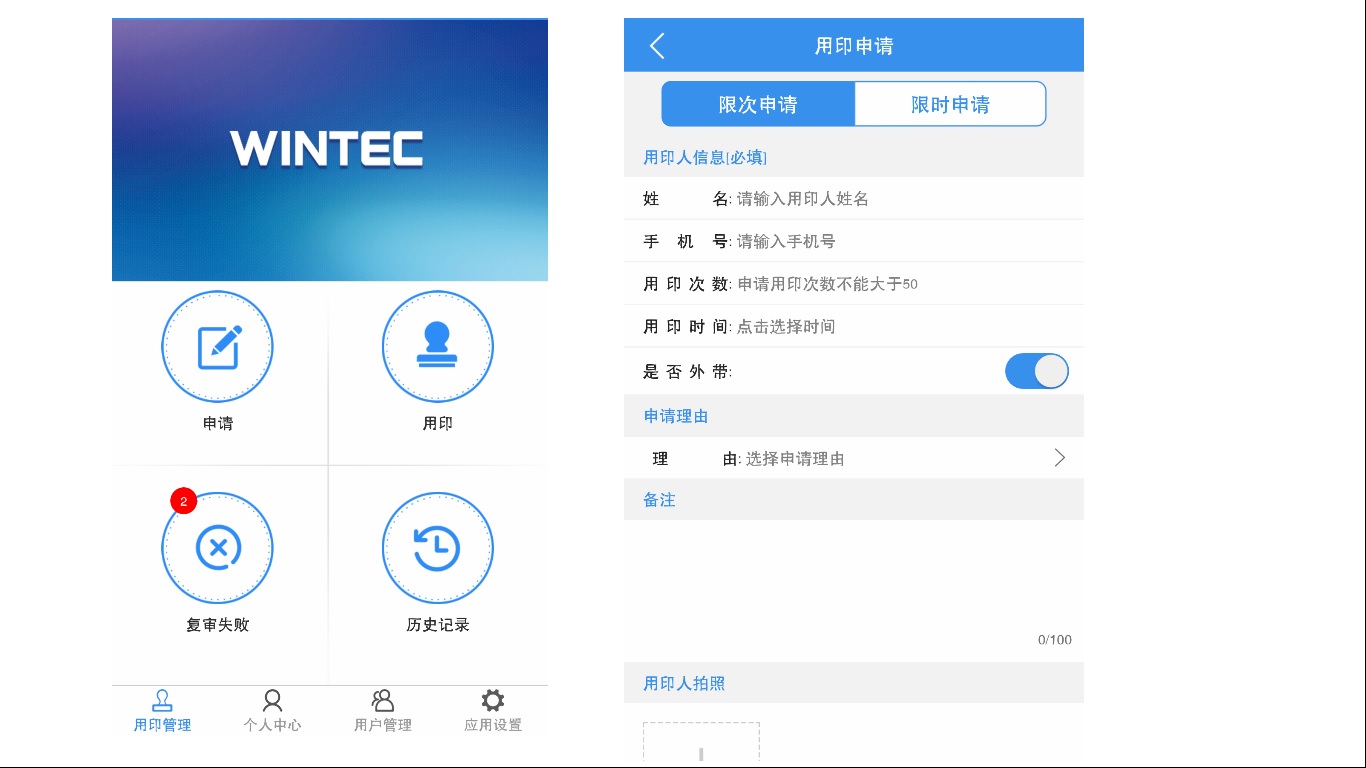Click the dashed photo upload box
Image resolution: width=1366 pixels, height=768 pixels.
tap(701, 744)
